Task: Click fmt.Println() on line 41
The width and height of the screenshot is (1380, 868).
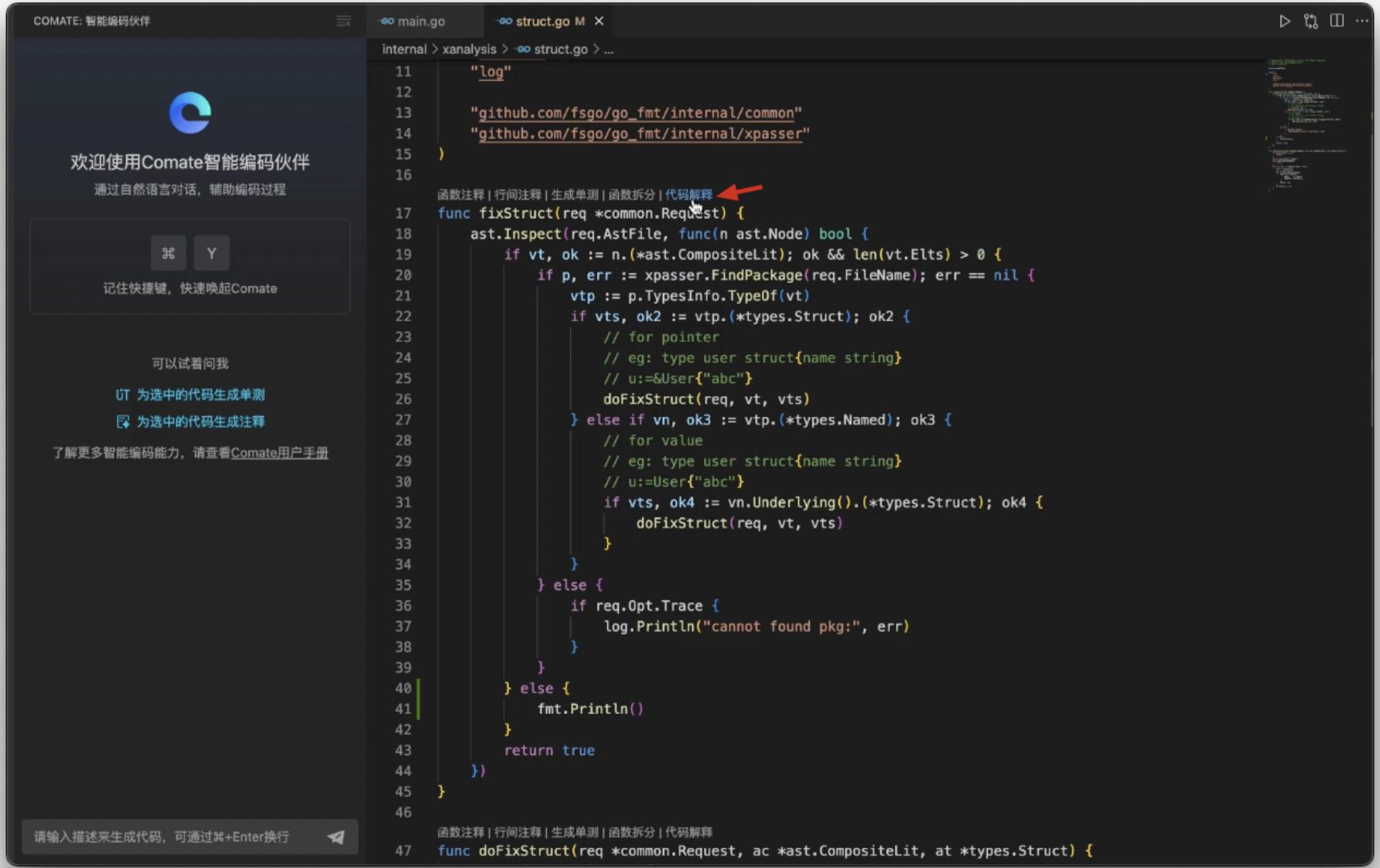Action: click(590, 709)
